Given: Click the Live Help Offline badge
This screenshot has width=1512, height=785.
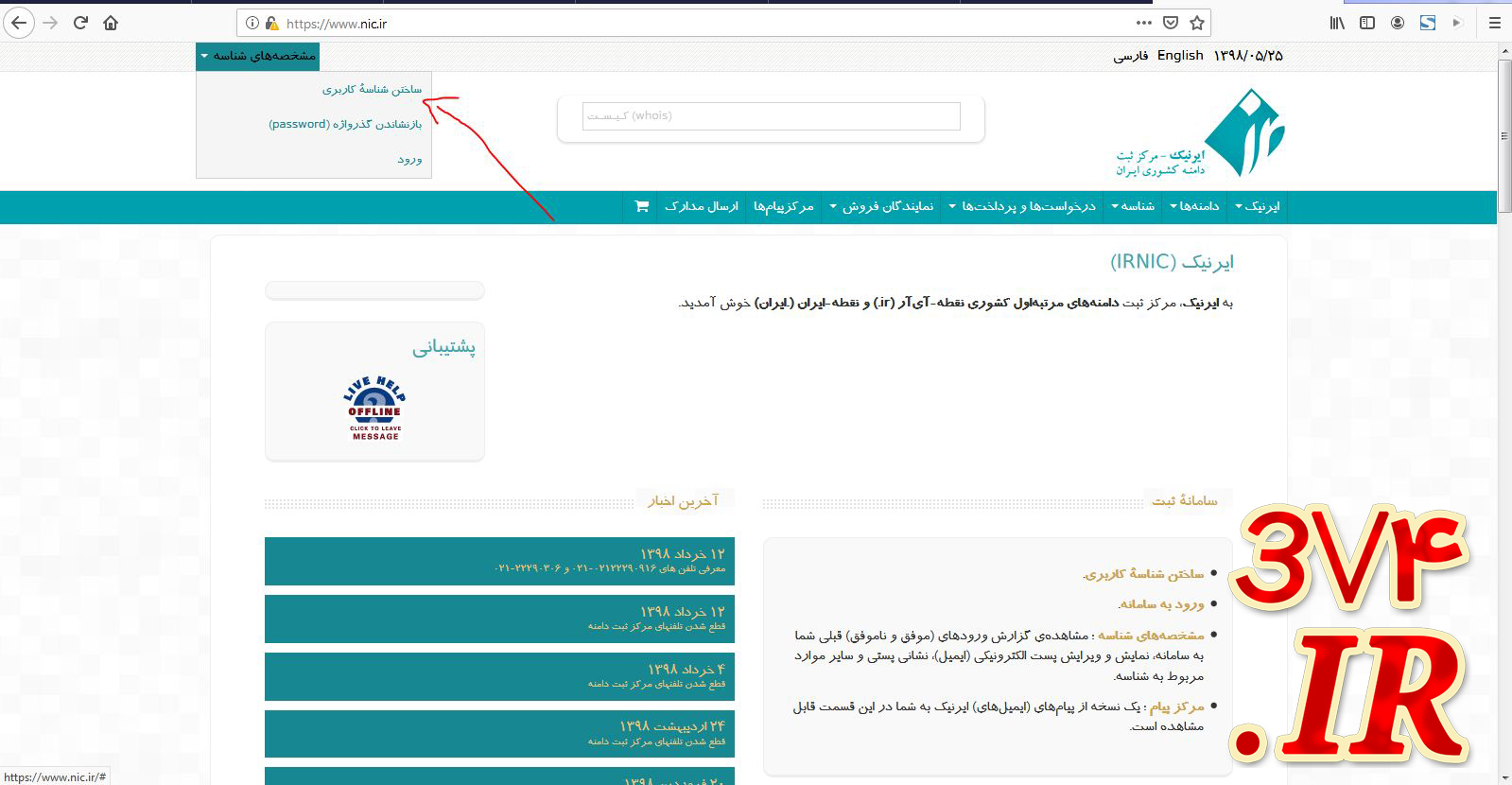Looking at the screenshot, I should coord(374,408).
